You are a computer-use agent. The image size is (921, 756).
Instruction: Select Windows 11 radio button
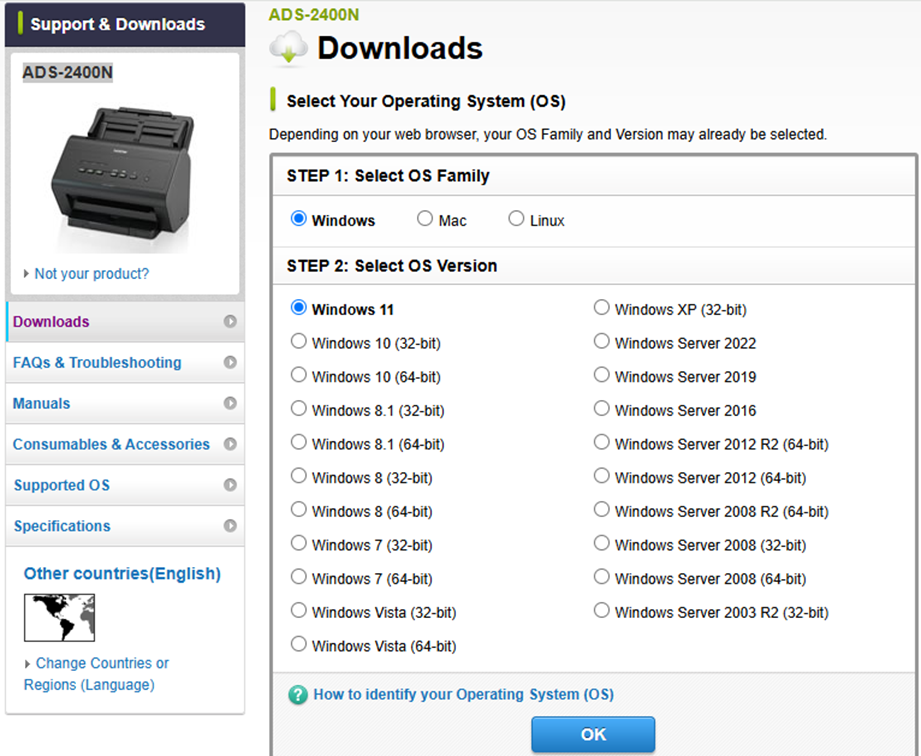pyautogui.click(x=298, y=307)
